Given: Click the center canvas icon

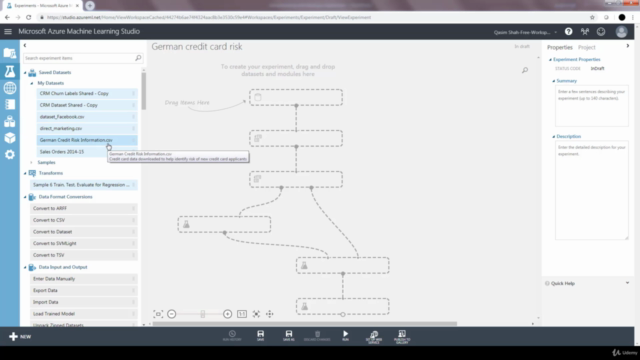Looking at the screenshot, I should (x=256, y=314).
